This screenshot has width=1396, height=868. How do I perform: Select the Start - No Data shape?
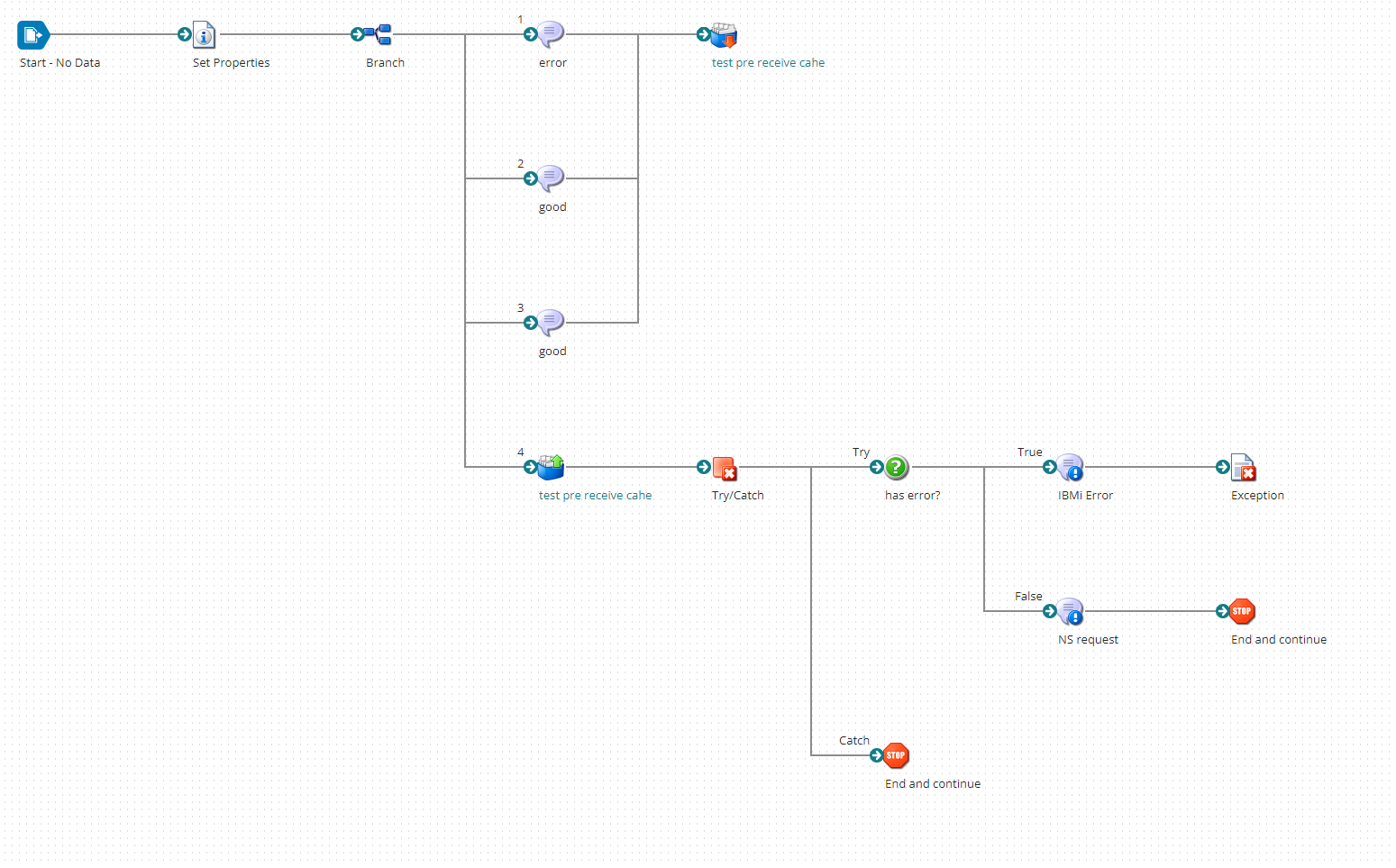33,34
